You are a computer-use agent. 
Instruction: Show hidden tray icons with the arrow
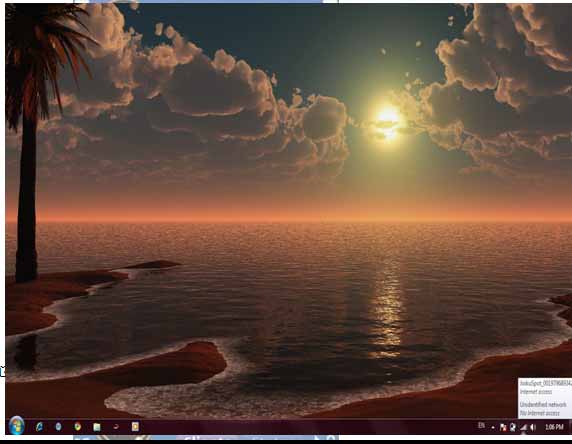click(493, 427)
